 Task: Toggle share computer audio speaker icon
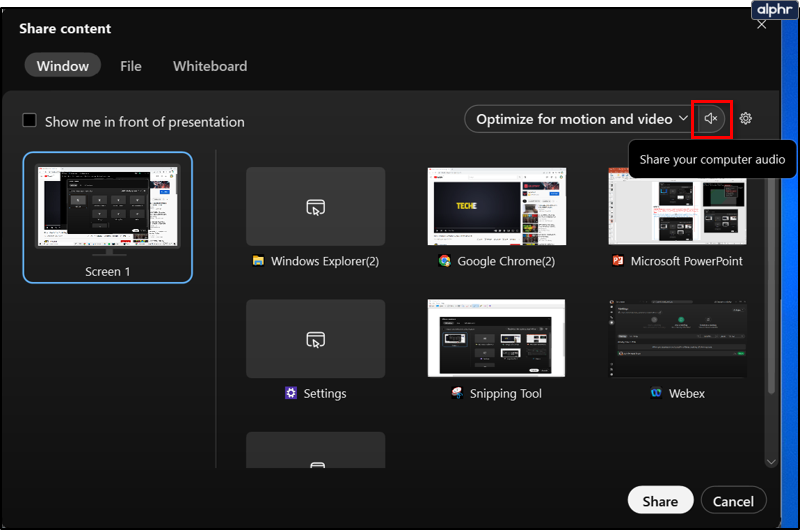(711, 119)
